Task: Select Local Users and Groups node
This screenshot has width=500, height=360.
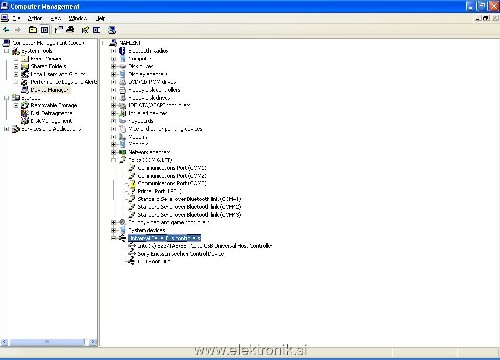Action: point(58,74)
